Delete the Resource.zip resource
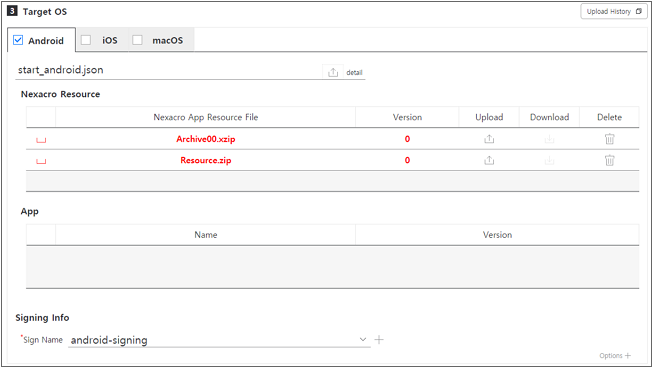Image resolution: width=652 pixels, height=367 pixels. 609,160
